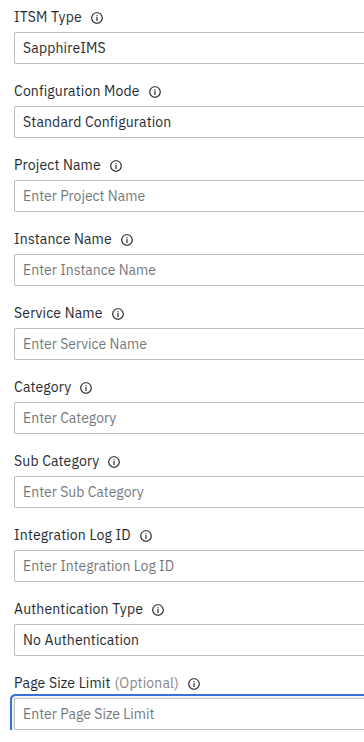Screen dimensions: 364x742
Task: Click the Sub Category info icon
Action: click(114, 462)
